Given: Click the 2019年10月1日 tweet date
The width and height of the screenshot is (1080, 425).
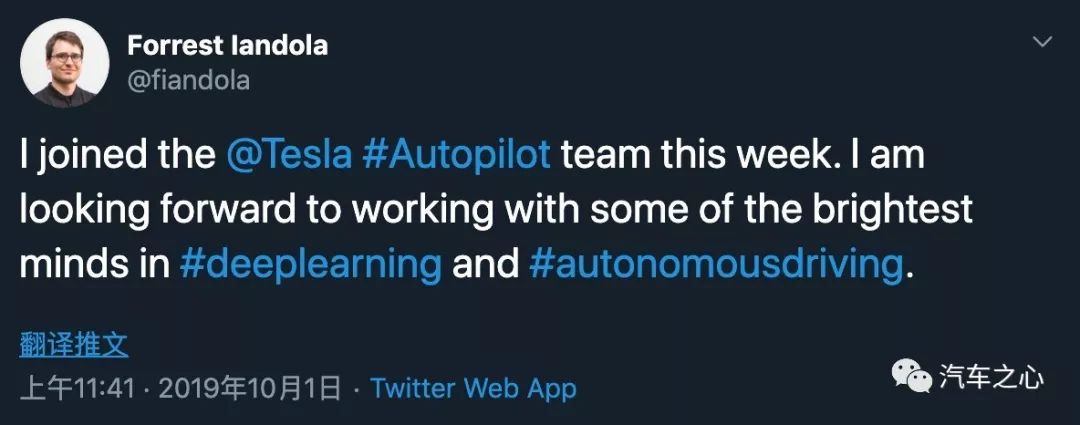Looking at the screenshot, I should [x=249, y=388].
